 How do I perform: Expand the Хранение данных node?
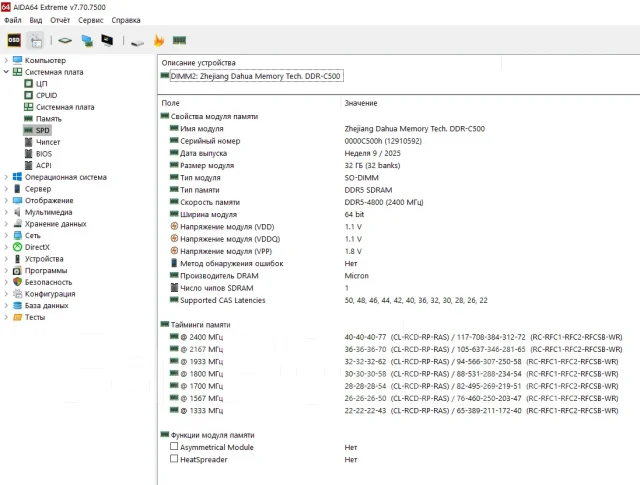click(x=6, y=224)
